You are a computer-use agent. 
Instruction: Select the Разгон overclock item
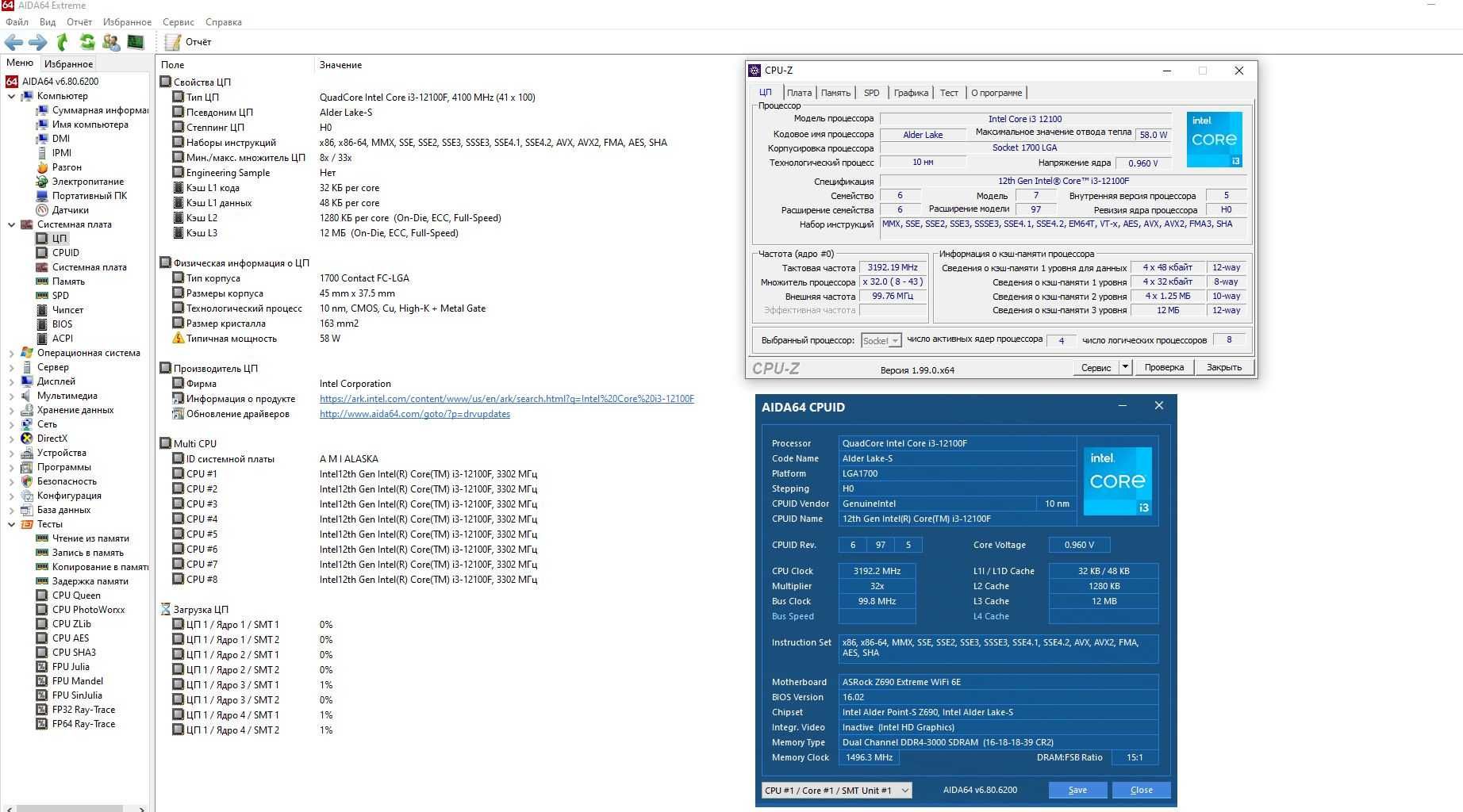[67, 167]
